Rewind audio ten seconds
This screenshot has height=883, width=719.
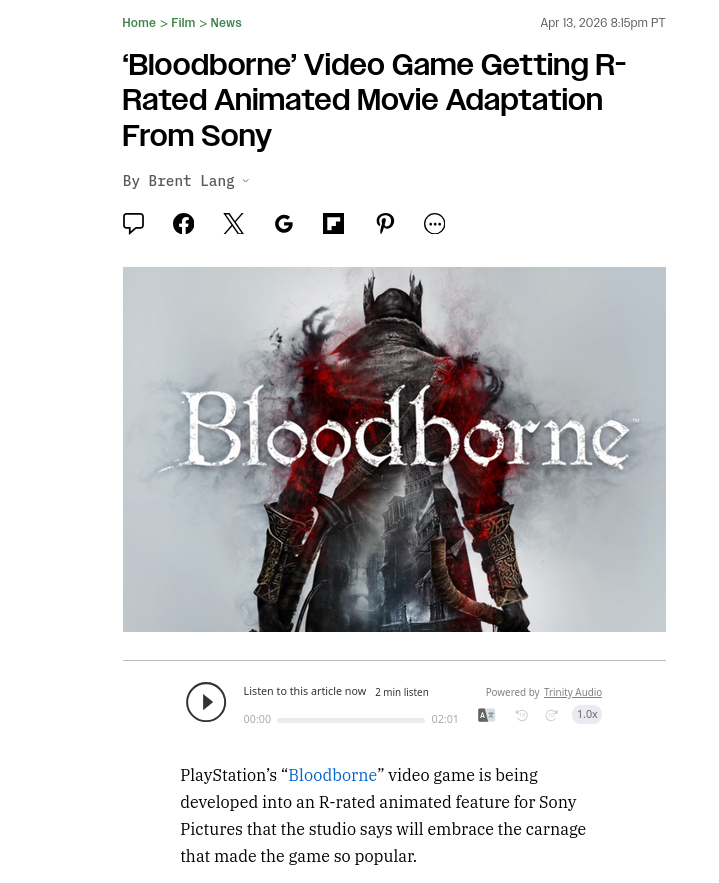[522, 715]
